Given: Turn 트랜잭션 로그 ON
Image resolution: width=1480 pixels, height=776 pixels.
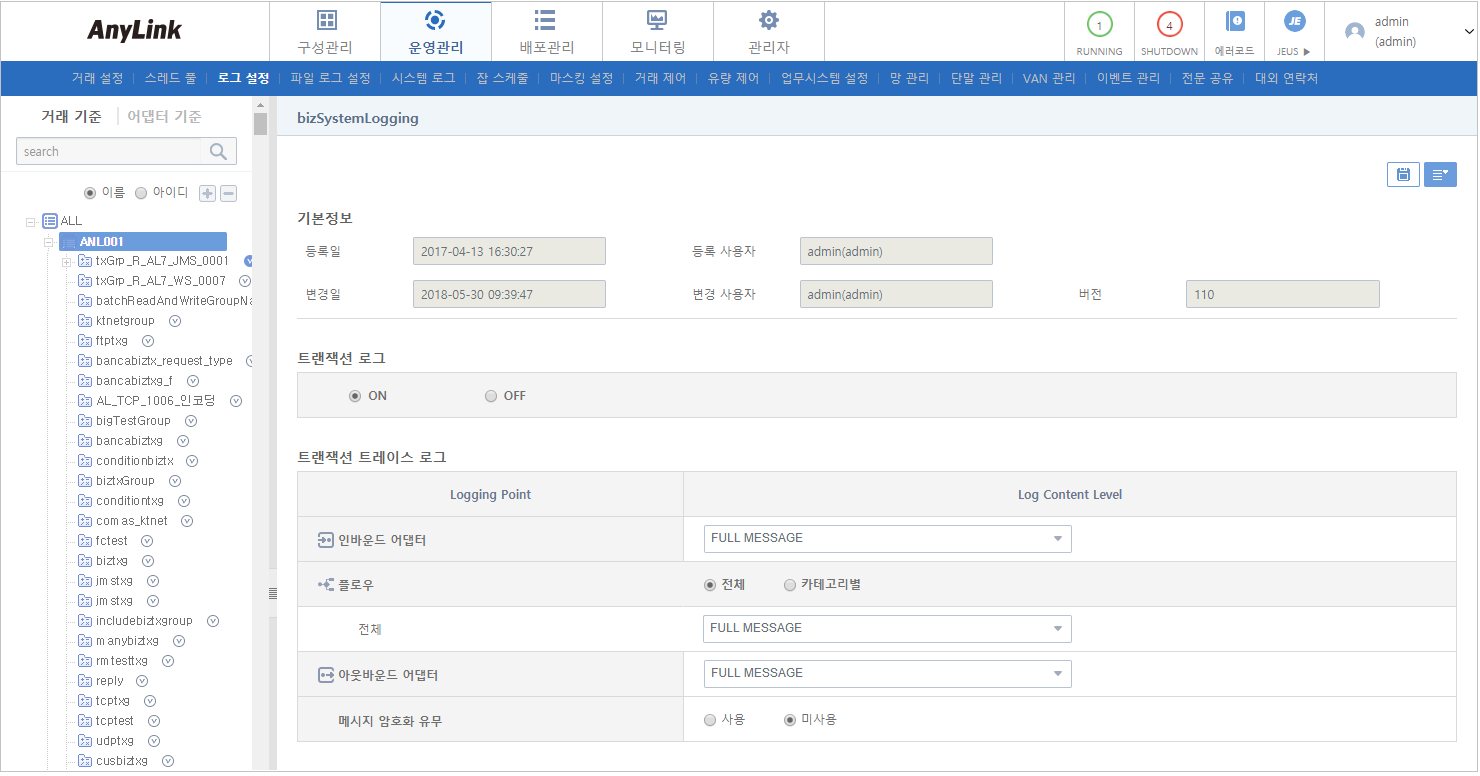Looking at the screenshot, I should 354,396.
